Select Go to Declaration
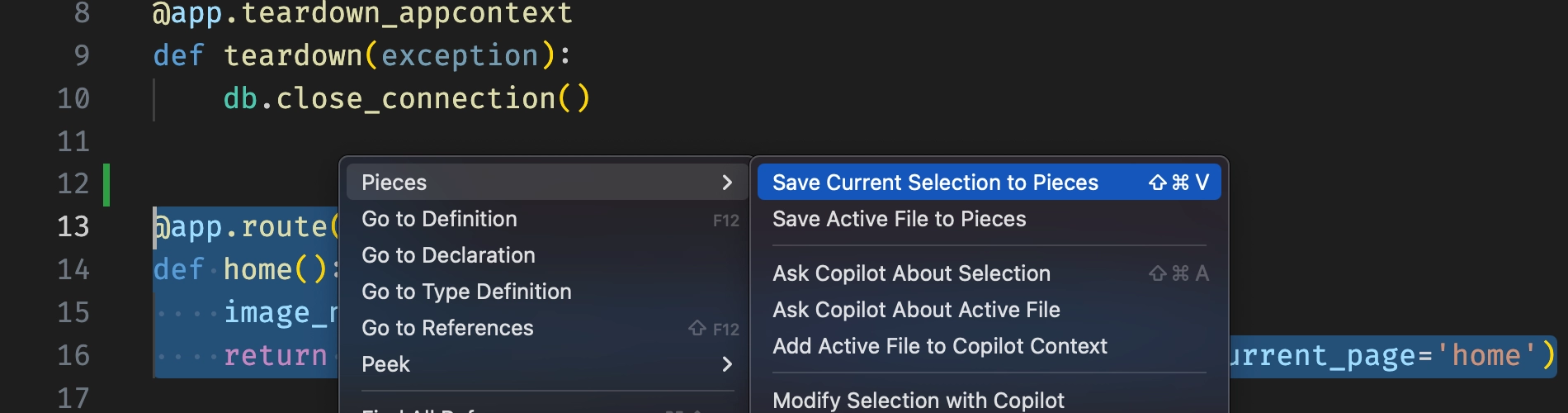This screenshot has height=413, width=1568. (x=448, y=255)
